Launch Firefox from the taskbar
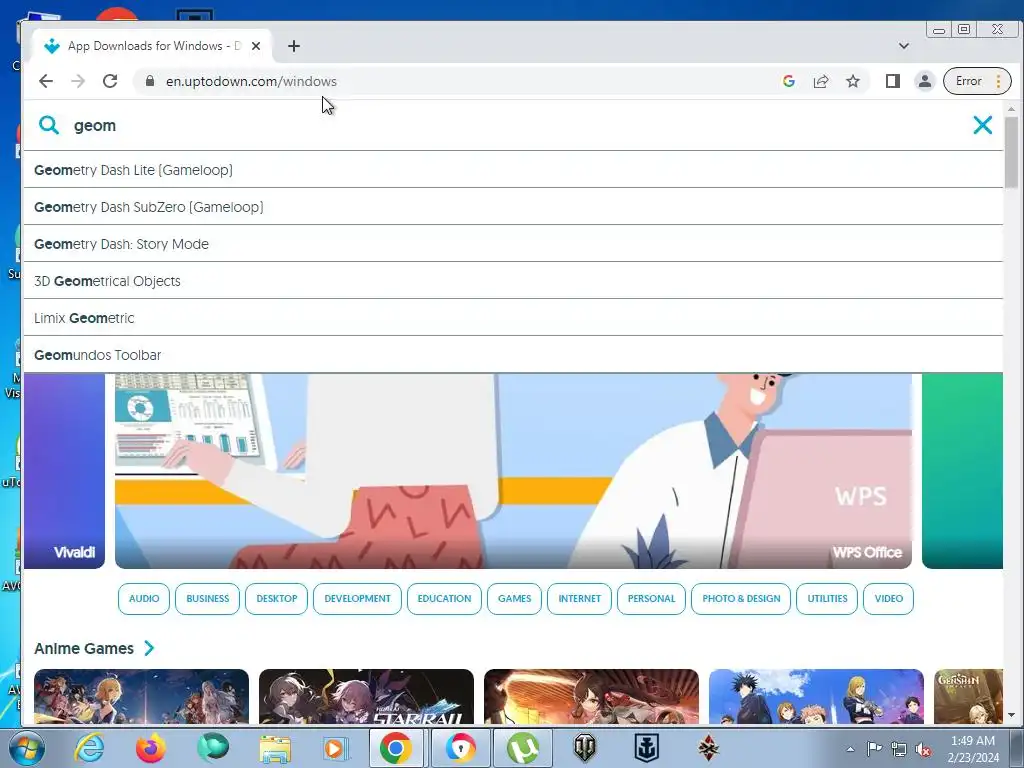1024x768 pixels. click(150, 748)
